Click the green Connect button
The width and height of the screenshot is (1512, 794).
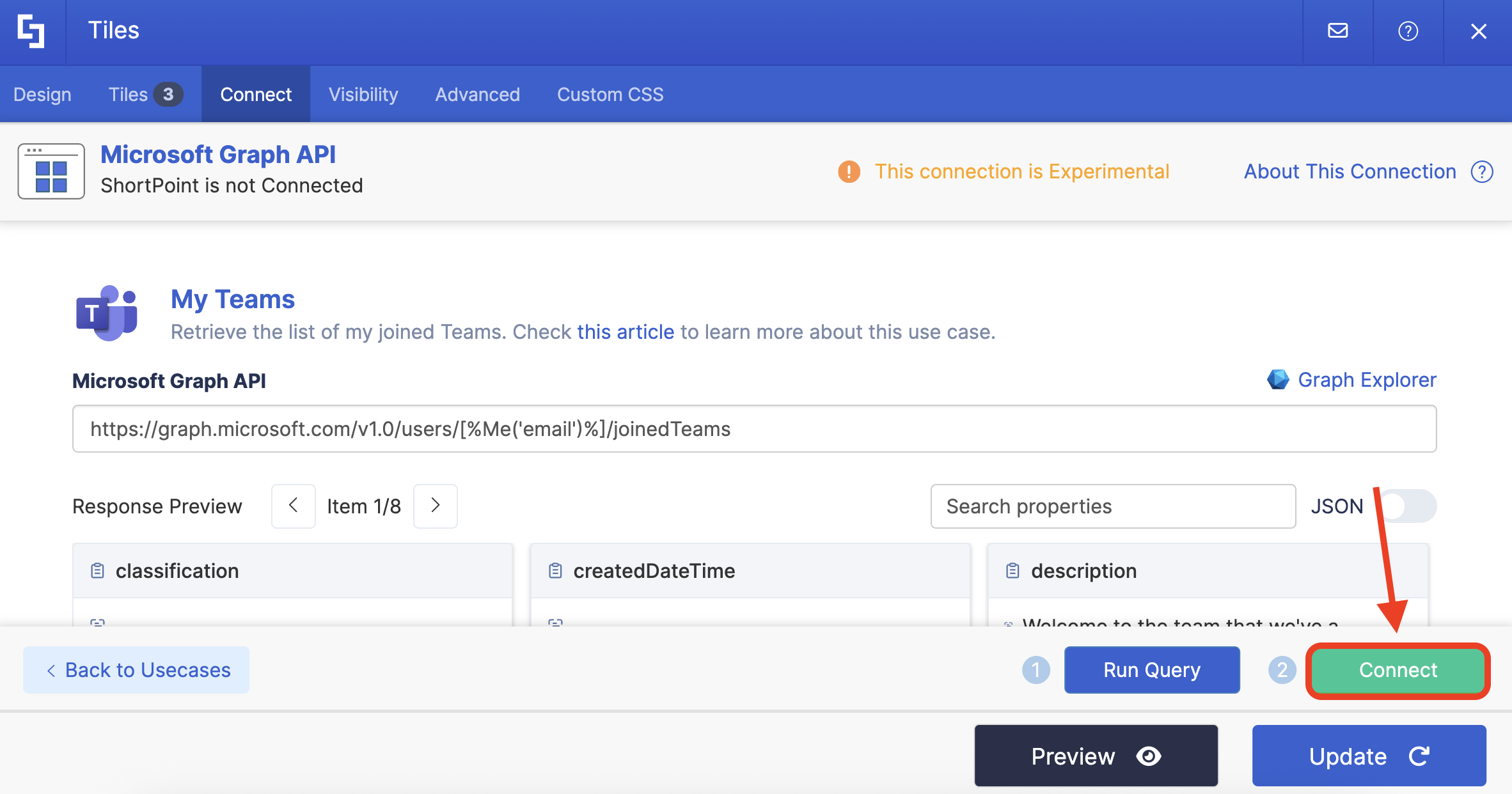coord(1398,670)
